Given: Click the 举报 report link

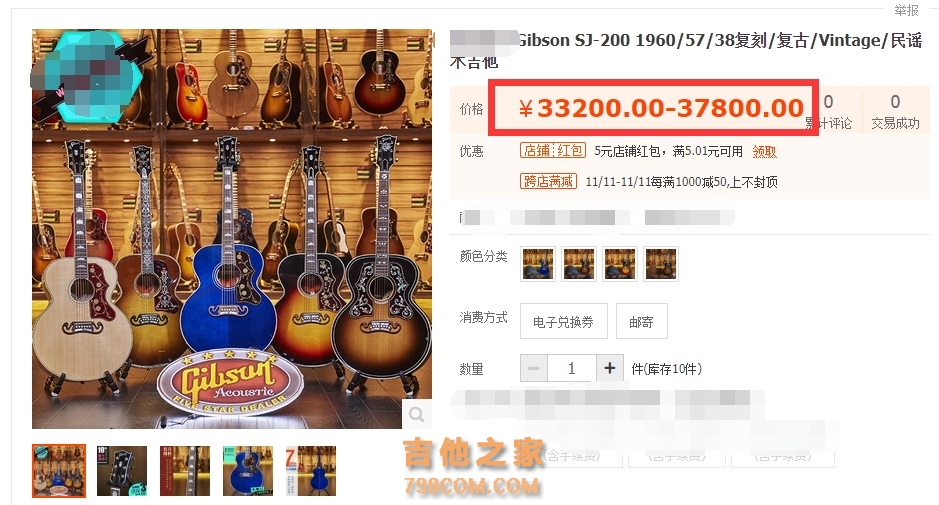Looking at the screenshot, I should click(x=906, y=10).
